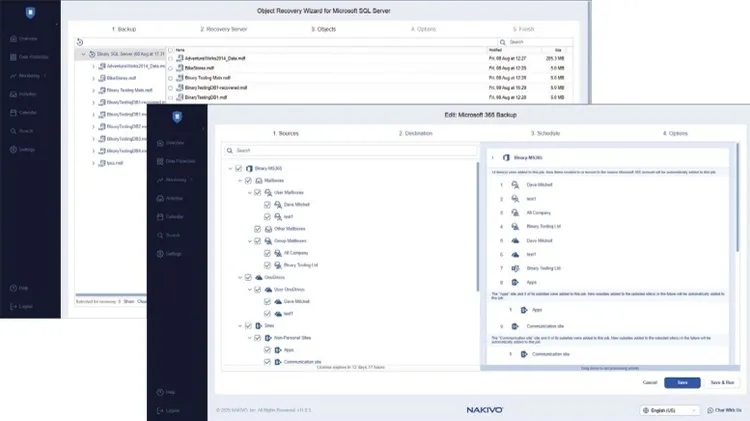The height and width of the screenshot is (421, 750).
Task: Switch to the 2. Destination step
Action: pos(414,132)
